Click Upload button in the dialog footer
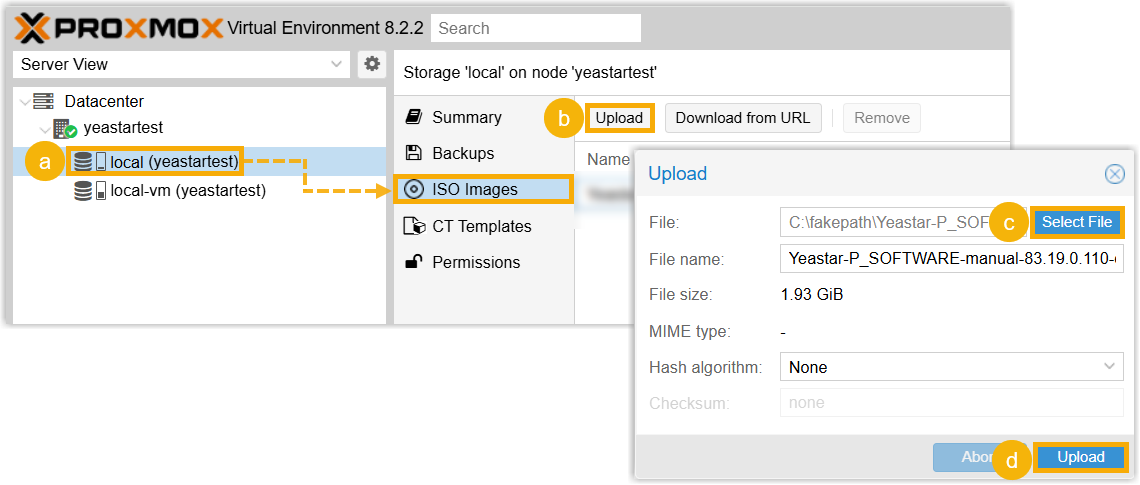Viewport: 1140px width, 485px height. tap(1080, 457)
